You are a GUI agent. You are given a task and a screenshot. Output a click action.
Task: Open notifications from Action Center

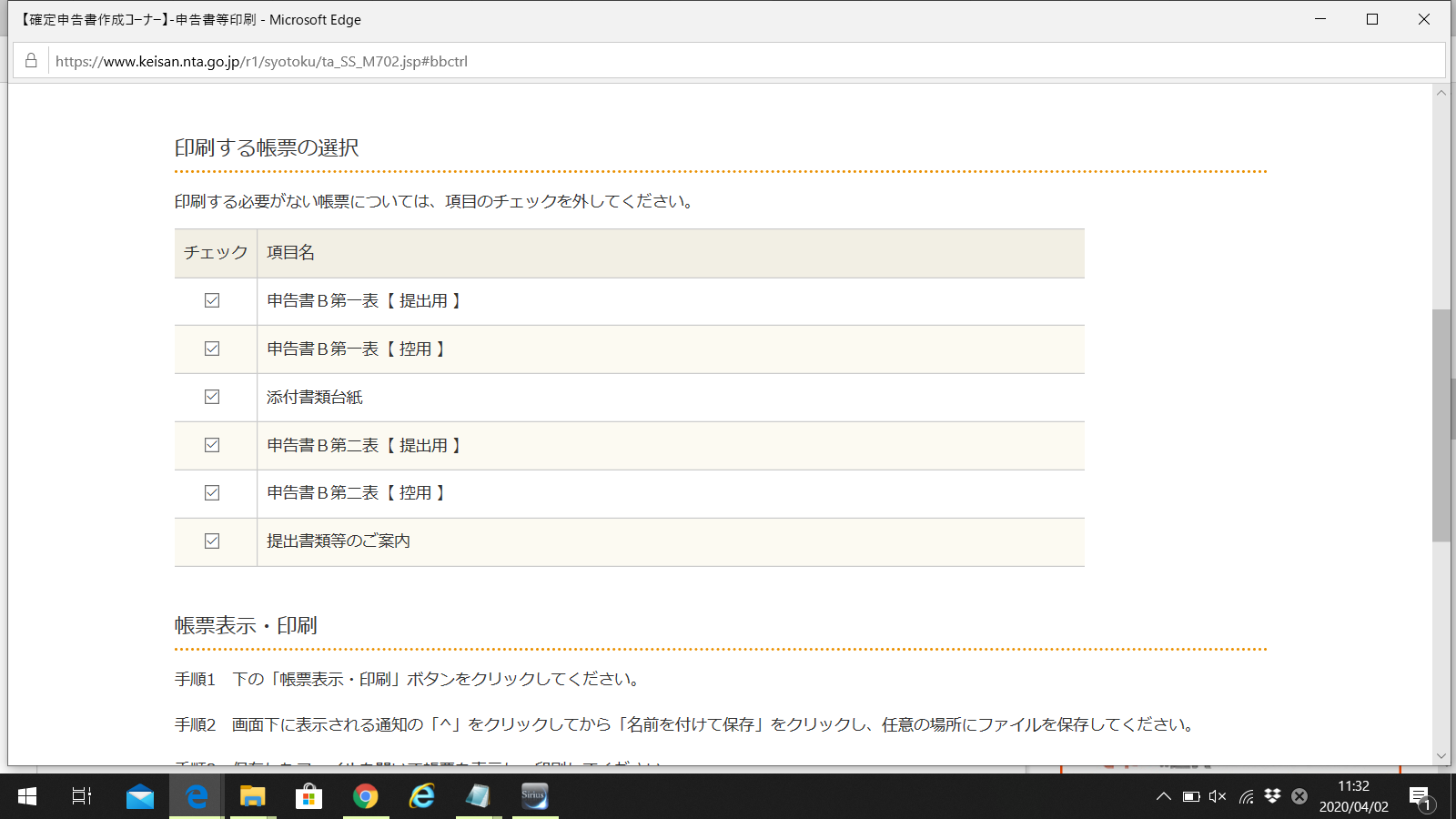pos(1421,796)
